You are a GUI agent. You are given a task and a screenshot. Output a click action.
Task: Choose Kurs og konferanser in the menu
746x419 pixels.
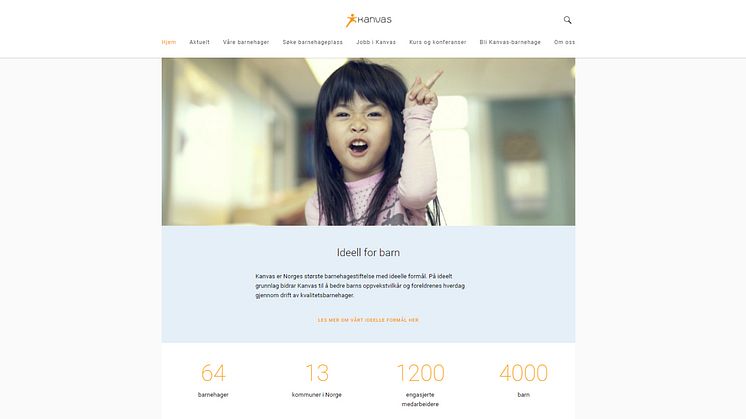pyautogui.click(x=437, y=42)
